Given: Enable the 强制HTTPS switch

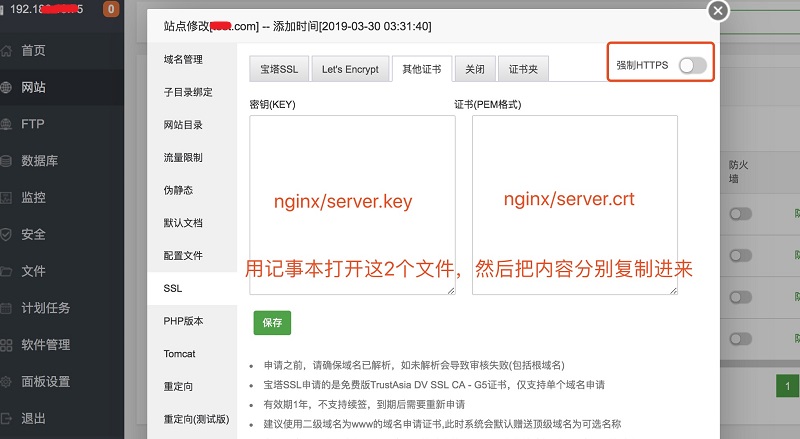Looking at the screenshot, I should pos(692,65).
